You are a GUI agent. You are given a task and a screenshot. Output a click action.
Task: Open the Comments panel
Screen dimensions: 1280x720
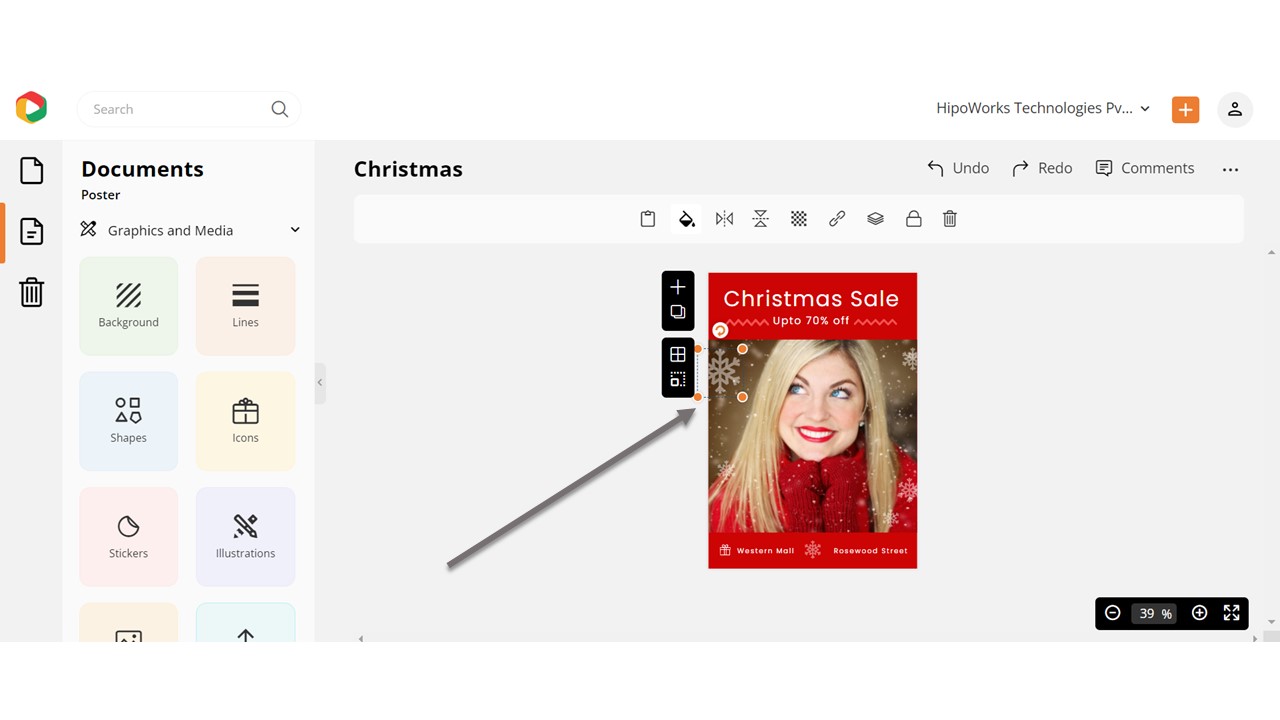click(1145, 168)
